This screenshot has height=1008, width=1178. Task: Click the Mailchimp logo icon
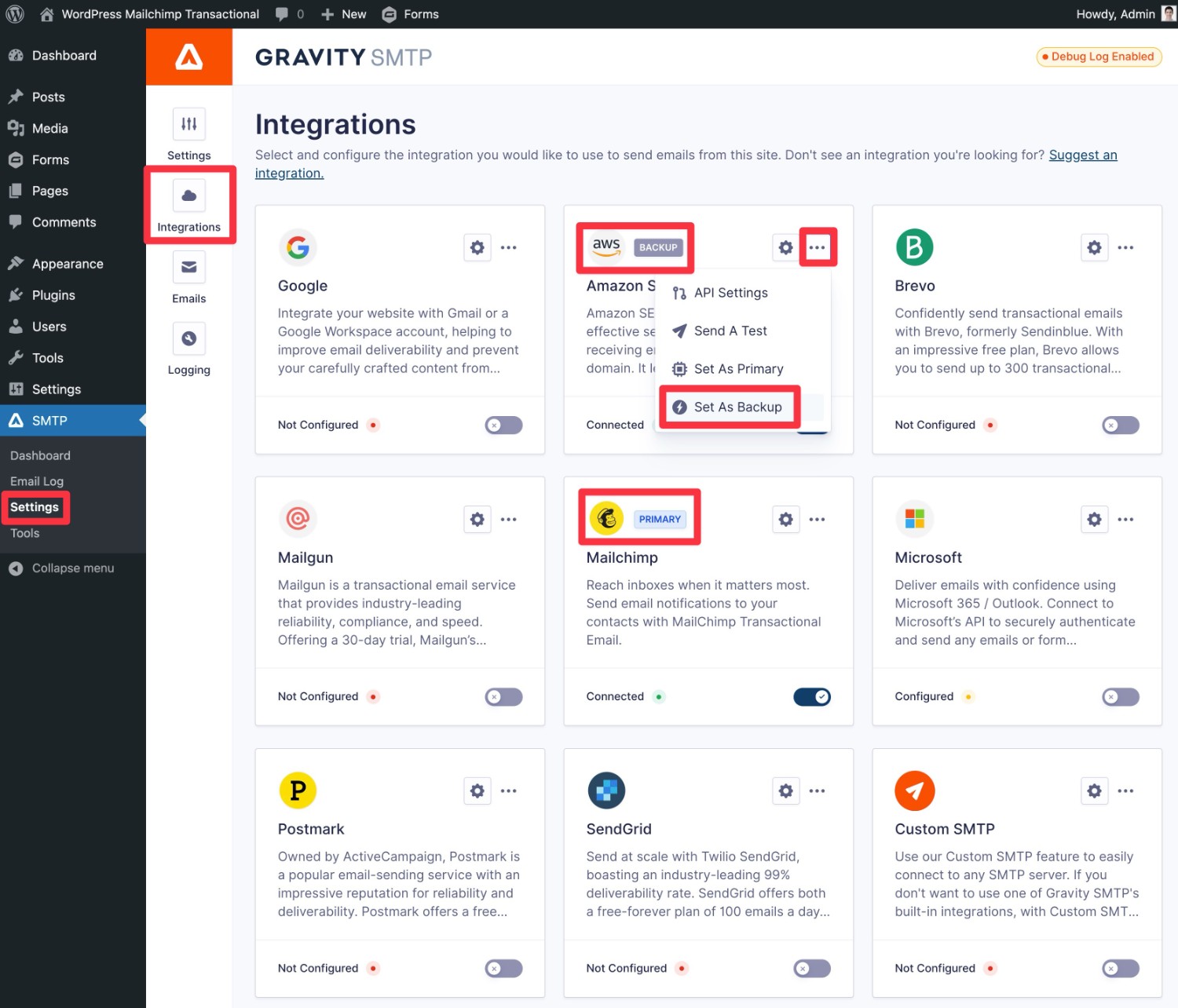click(x=606, y=519)
